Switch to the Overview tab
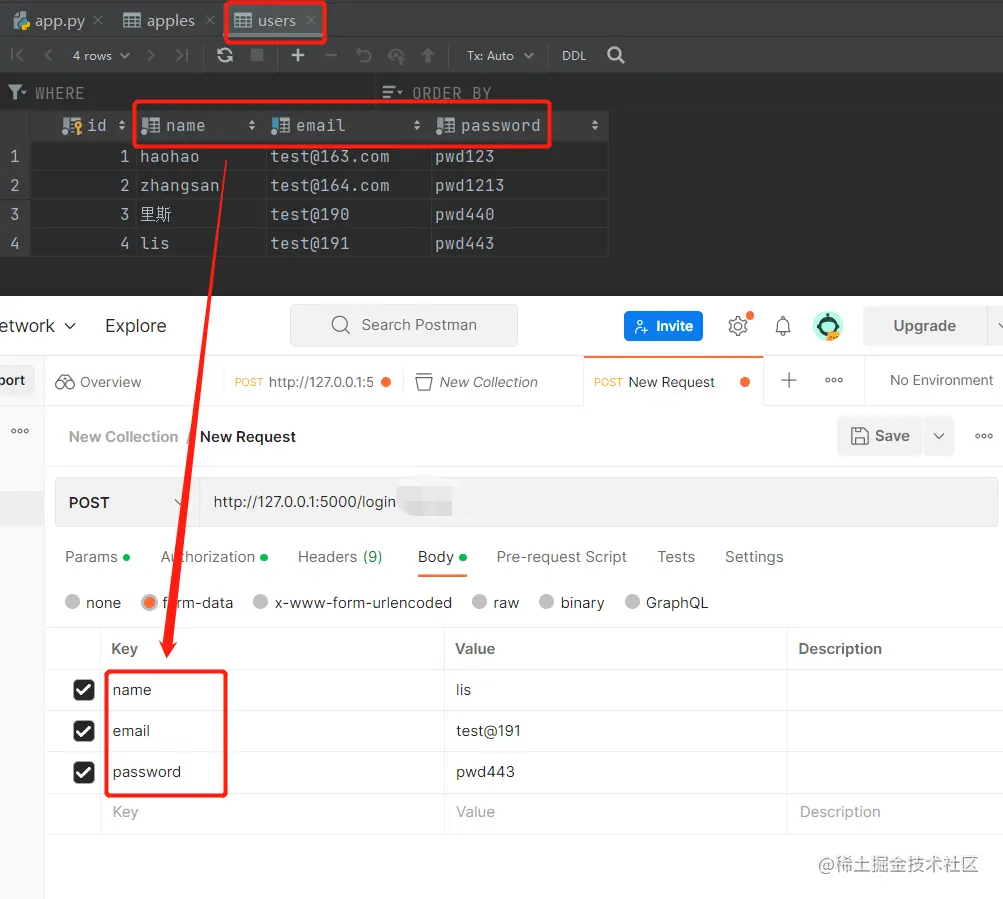The image size is (1003, 899). coord(98,382)
